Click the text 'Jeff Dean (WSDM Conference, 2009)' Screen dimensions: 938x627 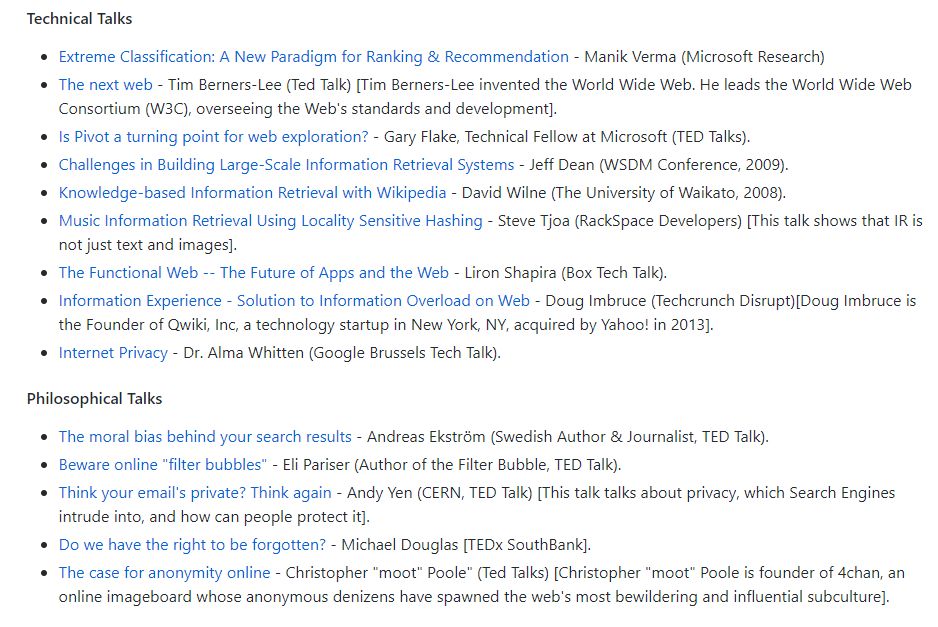(x=657, y=165)
